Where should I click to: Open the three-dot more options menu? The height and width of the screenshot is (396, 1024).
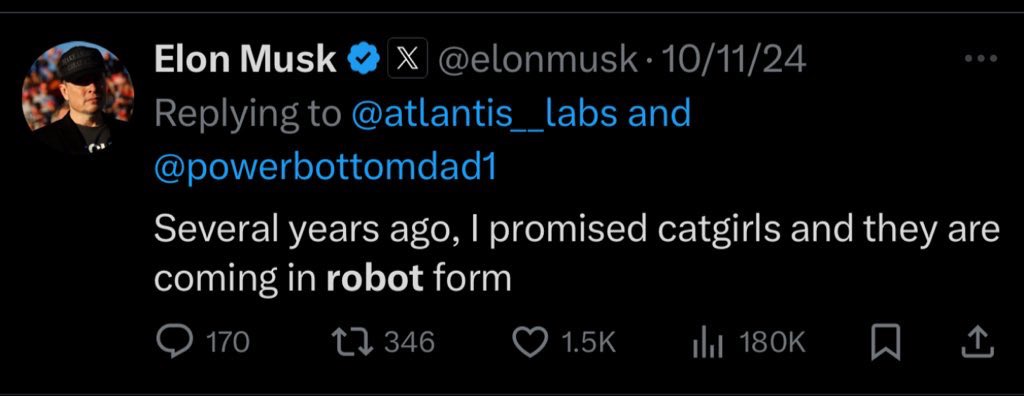point(982,59)
